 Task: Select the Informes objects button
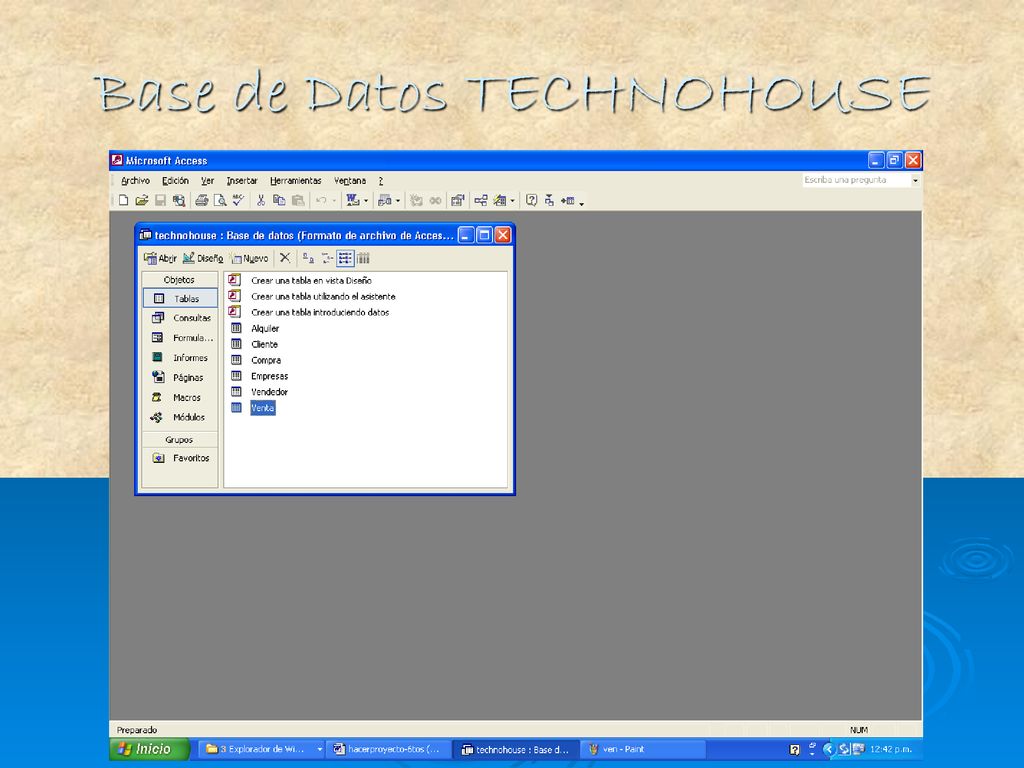(180, 357)
